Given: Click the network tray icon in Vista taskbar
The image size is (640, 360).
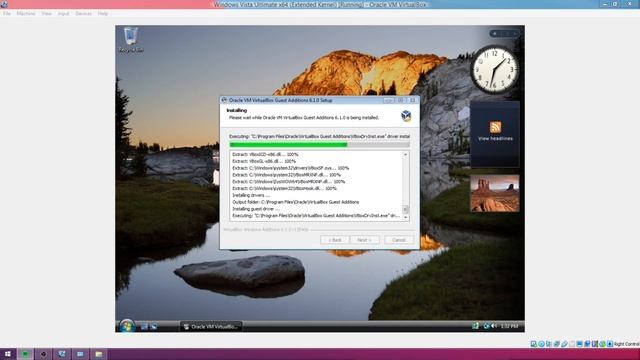Looking at the screenshot, I should click(x=486, y=326).
